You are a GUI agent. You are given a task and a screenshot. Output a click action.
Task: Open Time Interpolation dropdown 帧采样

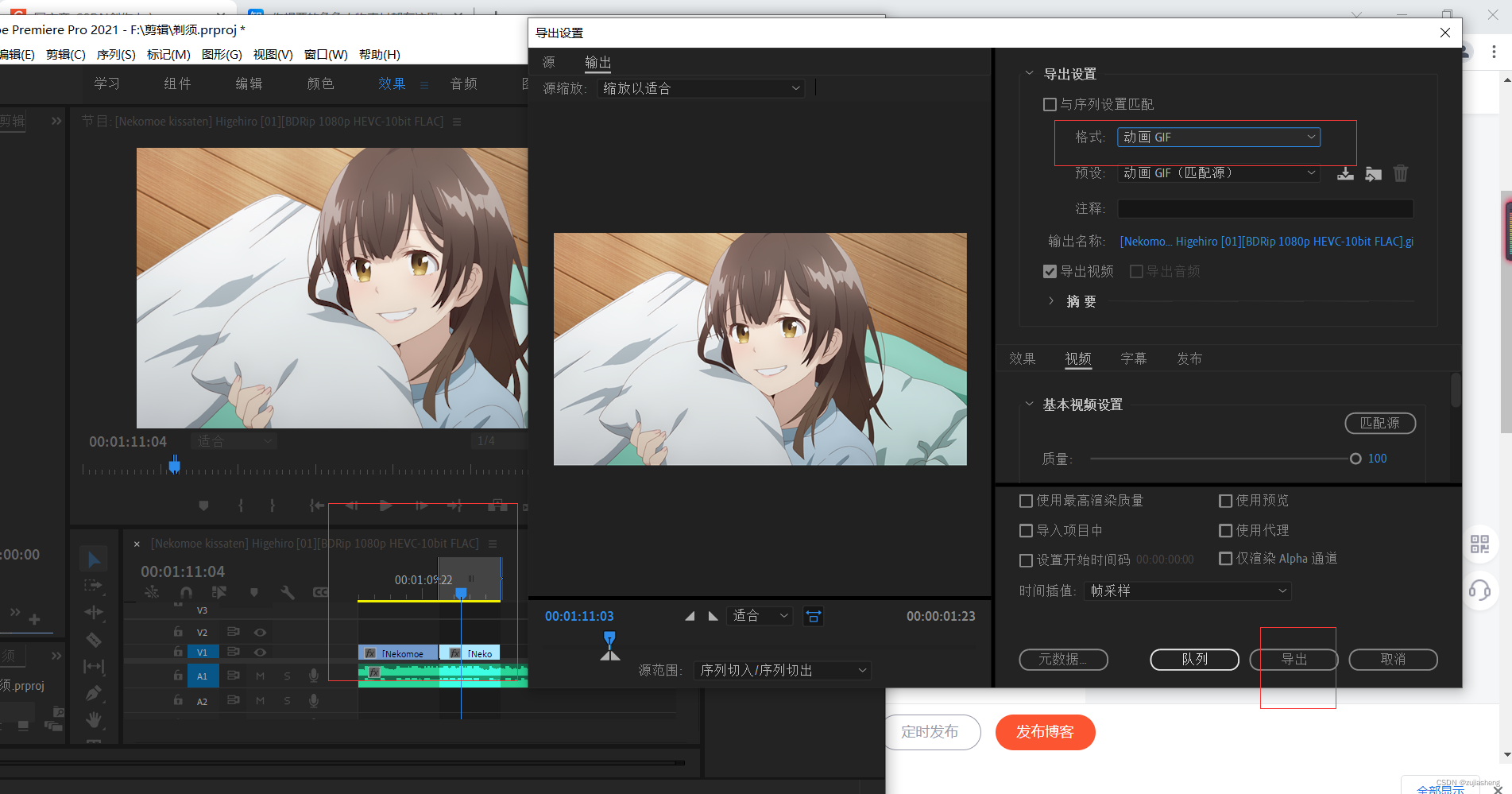(x=1187, y=591)
